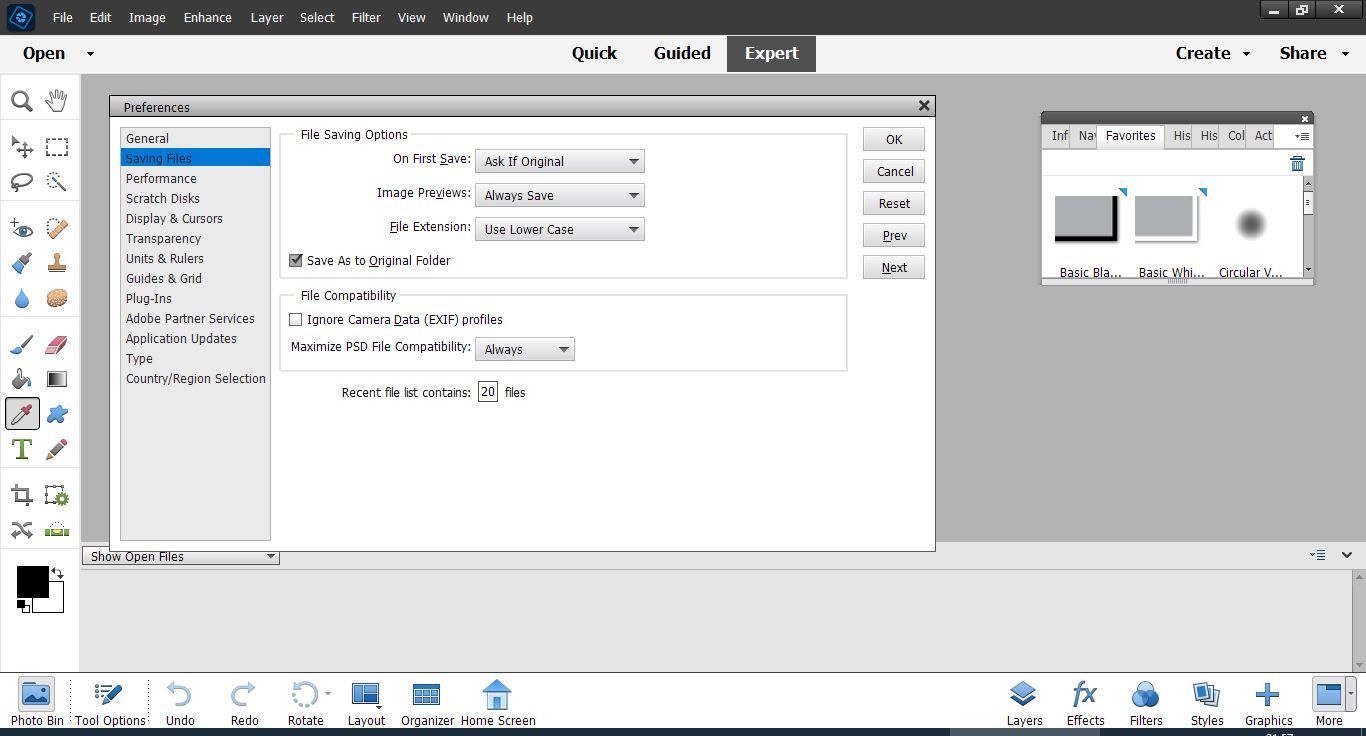This screenshot has height=736, width=1366.
Task: Open the Photo Bin
Action: coord(37,702)
